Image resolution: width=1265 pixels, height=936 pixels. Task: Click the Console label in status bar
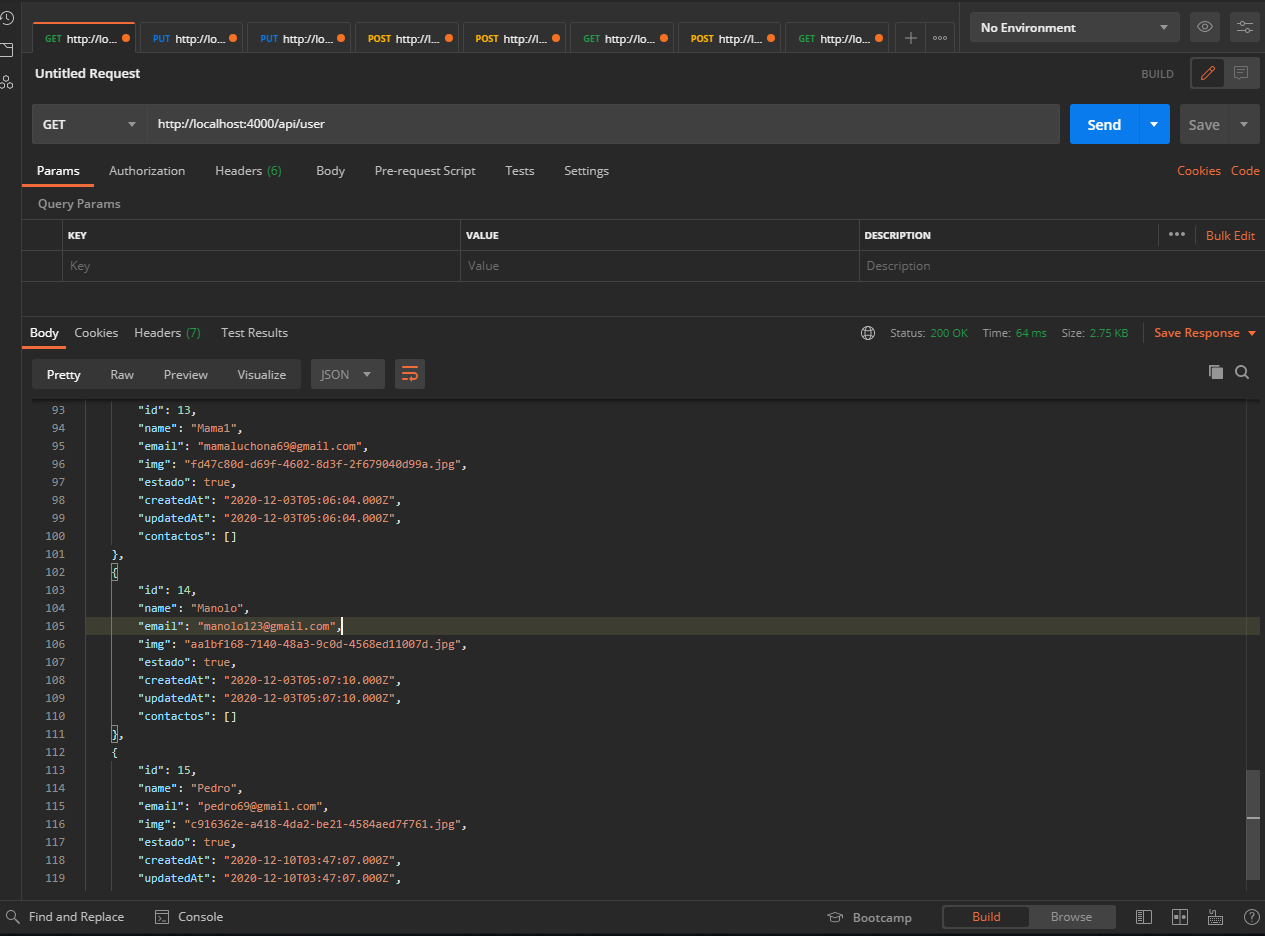click(200, 917)
